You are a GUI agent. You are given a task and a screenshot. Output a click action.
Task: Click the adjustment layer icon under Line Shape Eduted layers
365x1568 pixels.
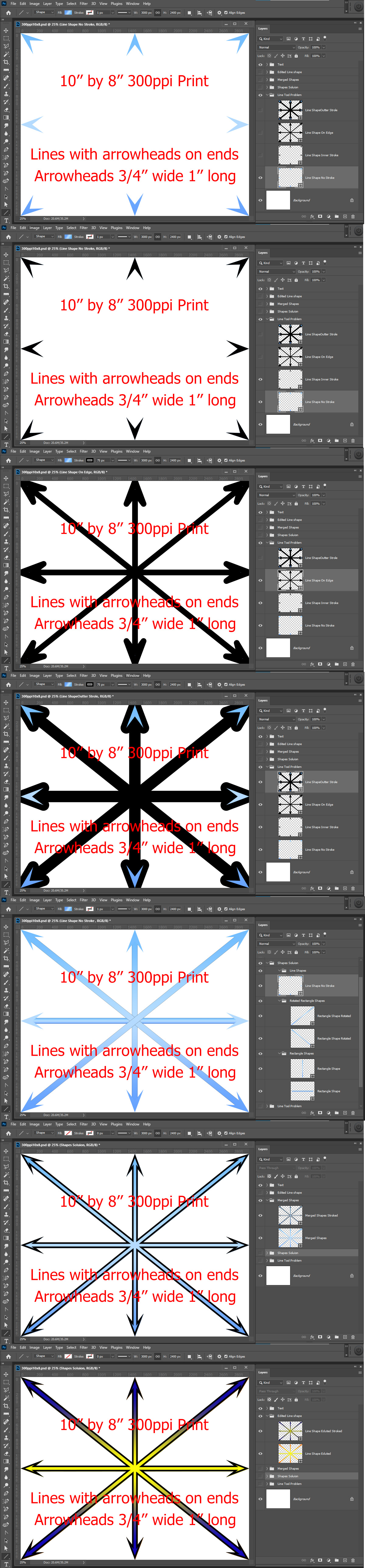[x=328, y=1560]
